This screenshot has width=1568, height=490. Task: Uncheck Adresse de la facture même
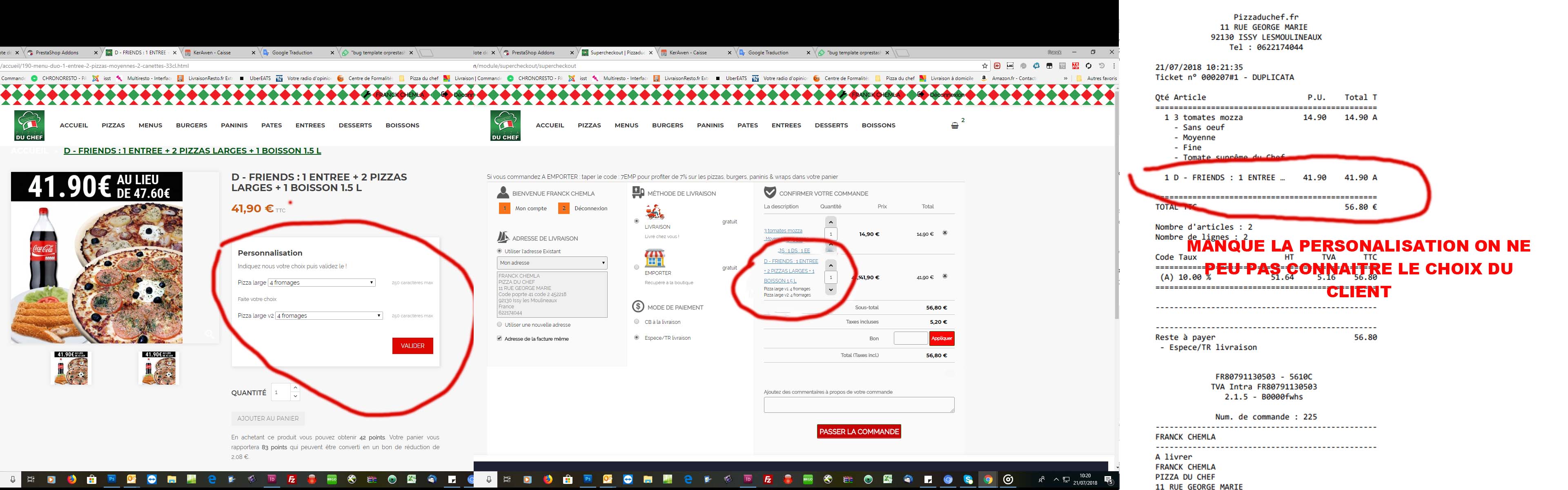[499, 339]
